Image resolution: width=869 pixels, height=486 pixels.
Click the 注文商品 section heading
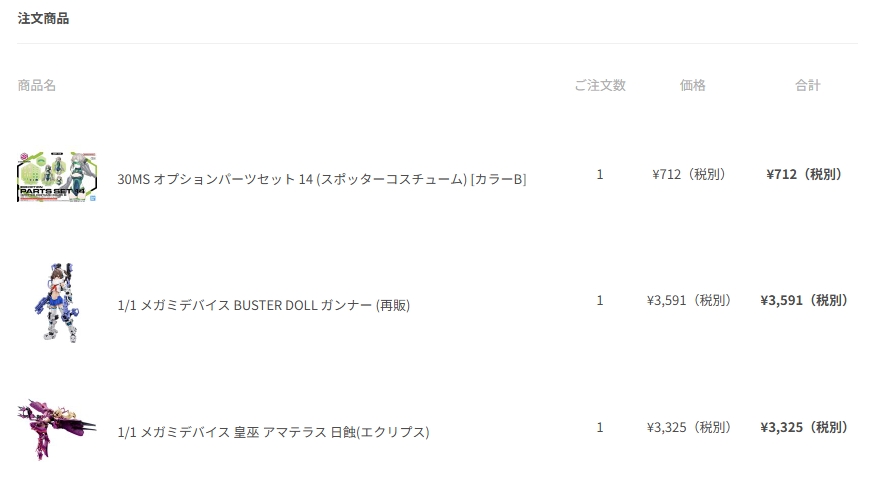pyautogui.click(x=43, y=18)
